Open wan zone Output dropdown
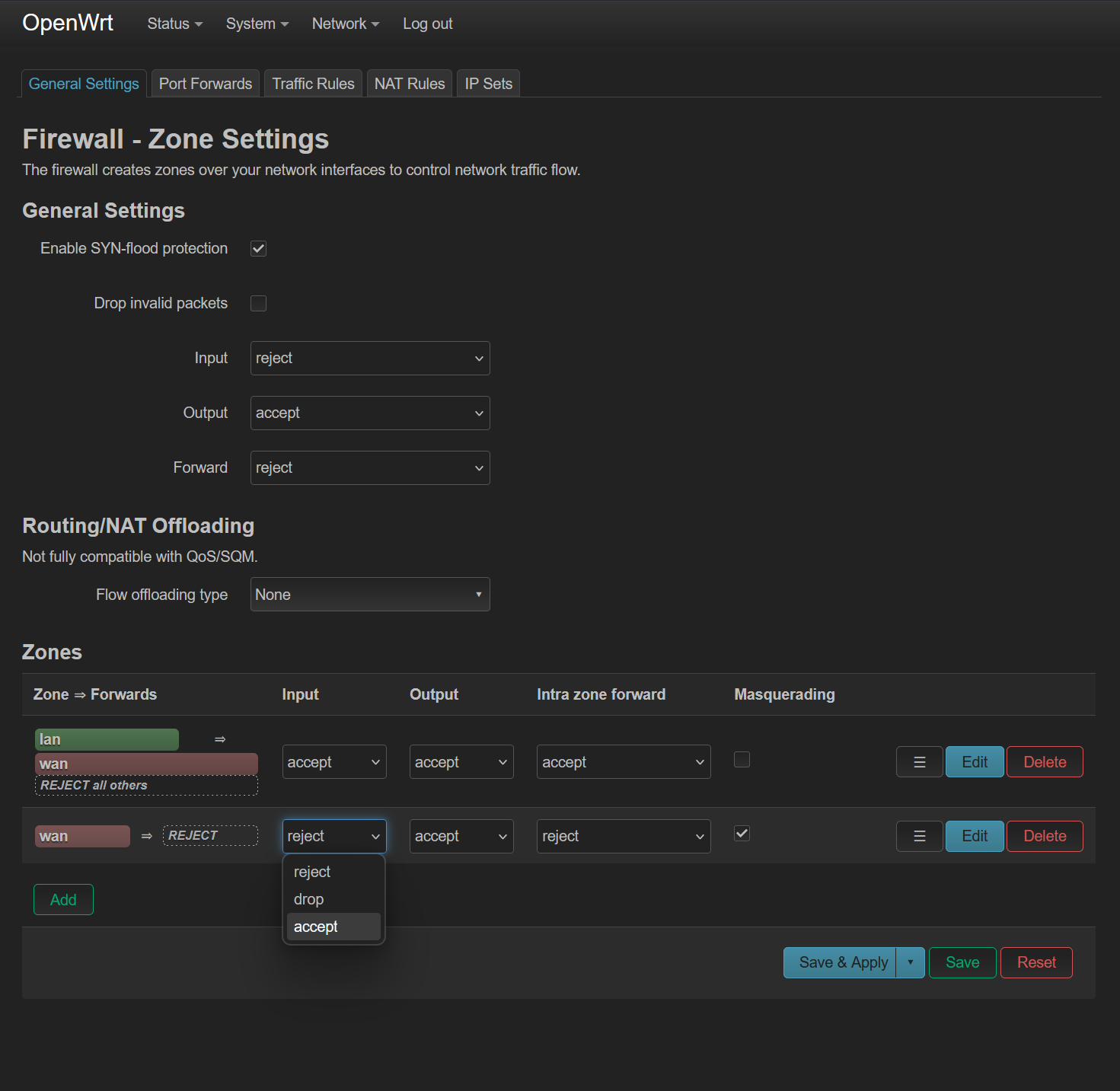 click(x=461, y=836)
